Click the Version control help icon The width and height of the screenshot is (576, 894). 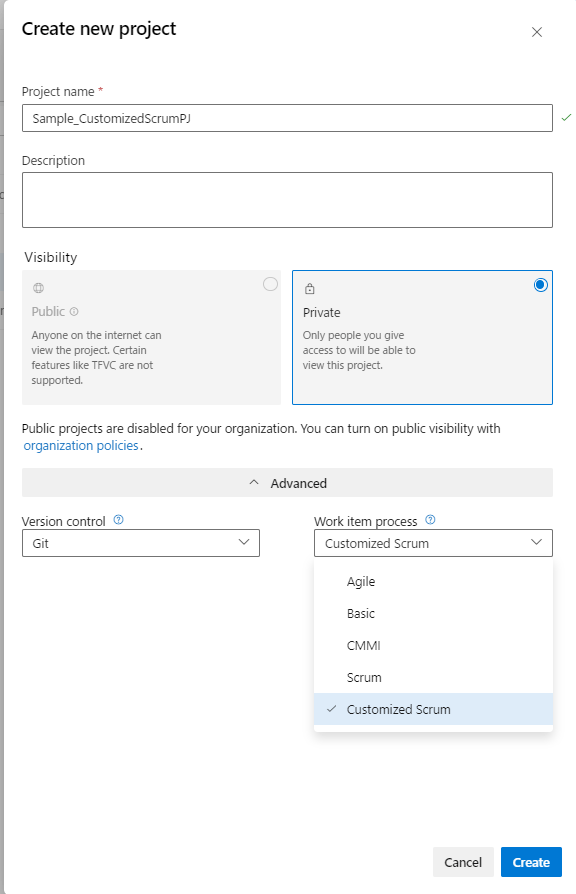[119, 520]
